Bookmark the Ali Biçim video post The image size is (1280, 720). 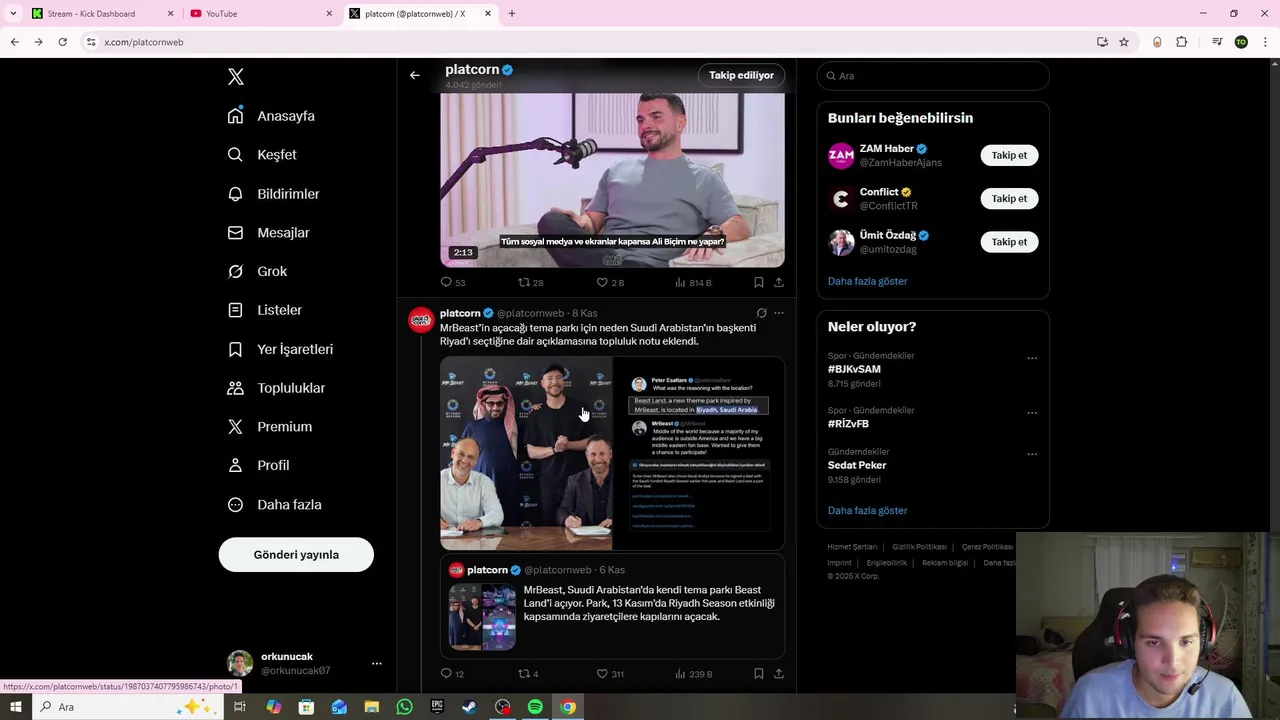click(758, 283)
